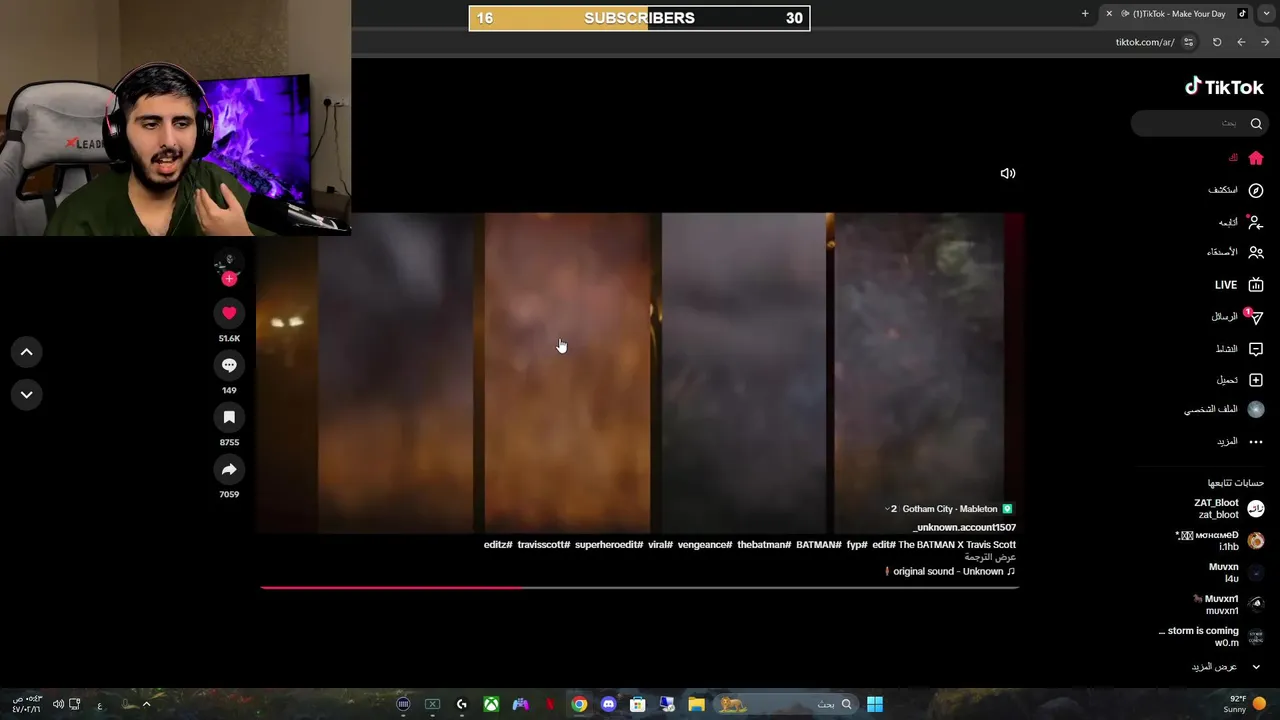Open Muvxn1 followed account
Viewport: 1280px width, 720px height.
click(1230, 605)
